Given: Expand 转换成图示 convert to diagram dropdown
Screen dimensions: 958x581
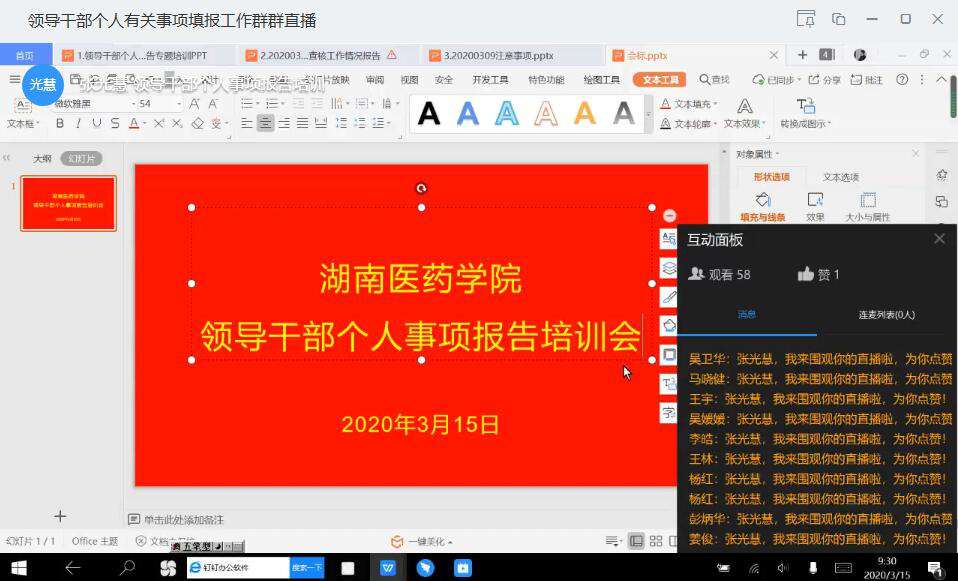Looking at the screenshot, I should pyautogui.click(x=828, y=124).
